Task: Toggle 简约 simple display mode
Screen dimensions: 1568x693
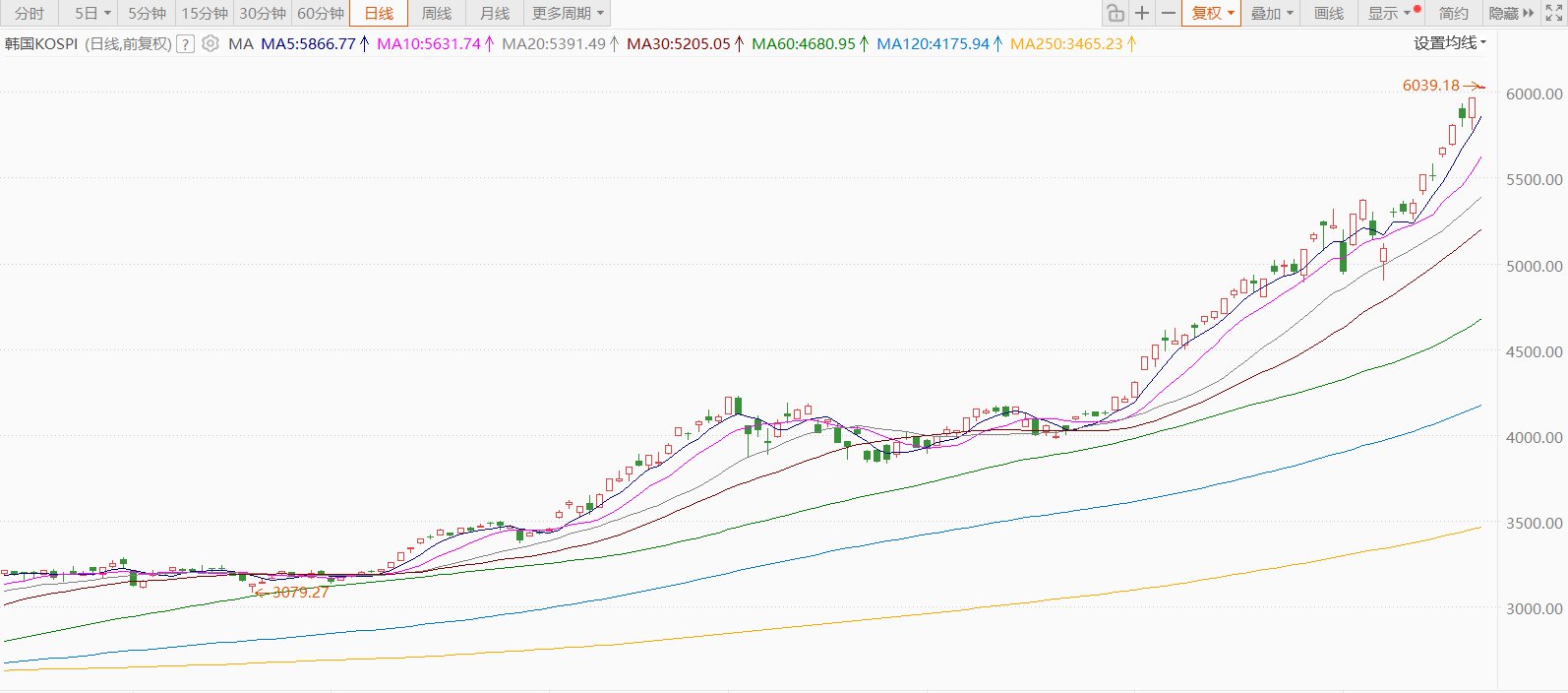Action: [1453, 13]
